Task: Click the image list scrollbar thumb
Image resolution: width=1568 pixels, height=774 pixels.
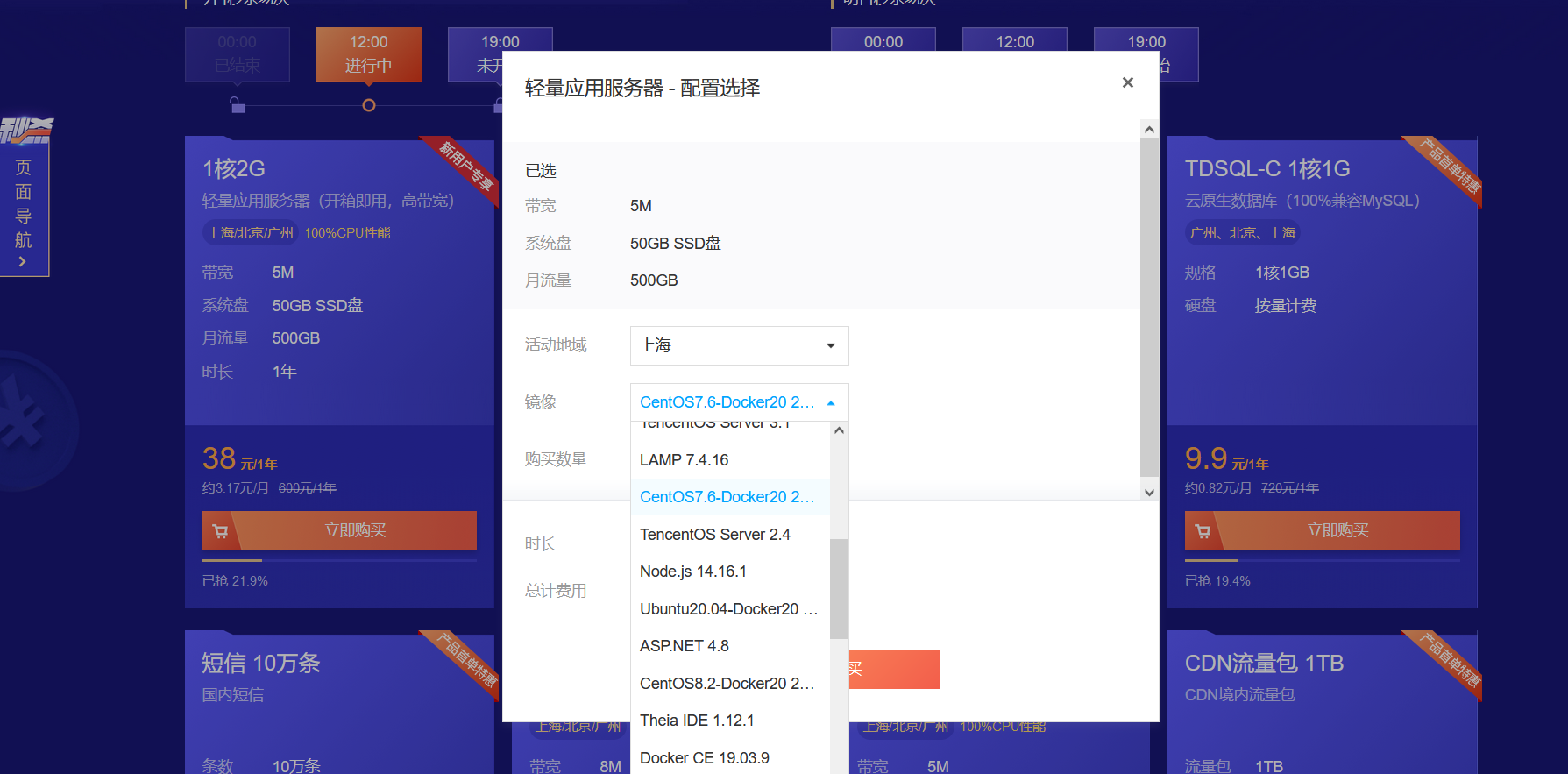Action: click(x=839, y=589)
